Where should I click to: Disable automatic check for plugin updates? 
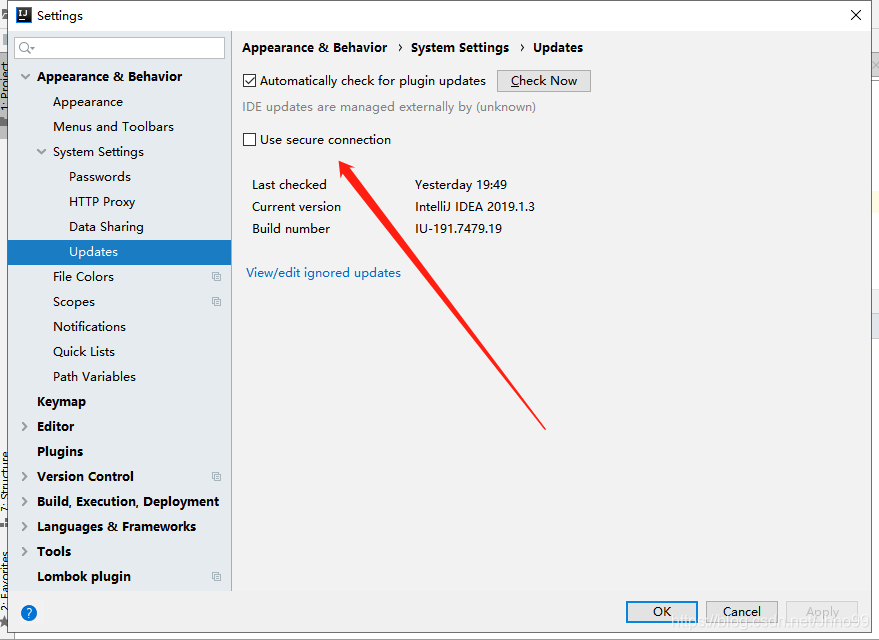tap(249, 81)
